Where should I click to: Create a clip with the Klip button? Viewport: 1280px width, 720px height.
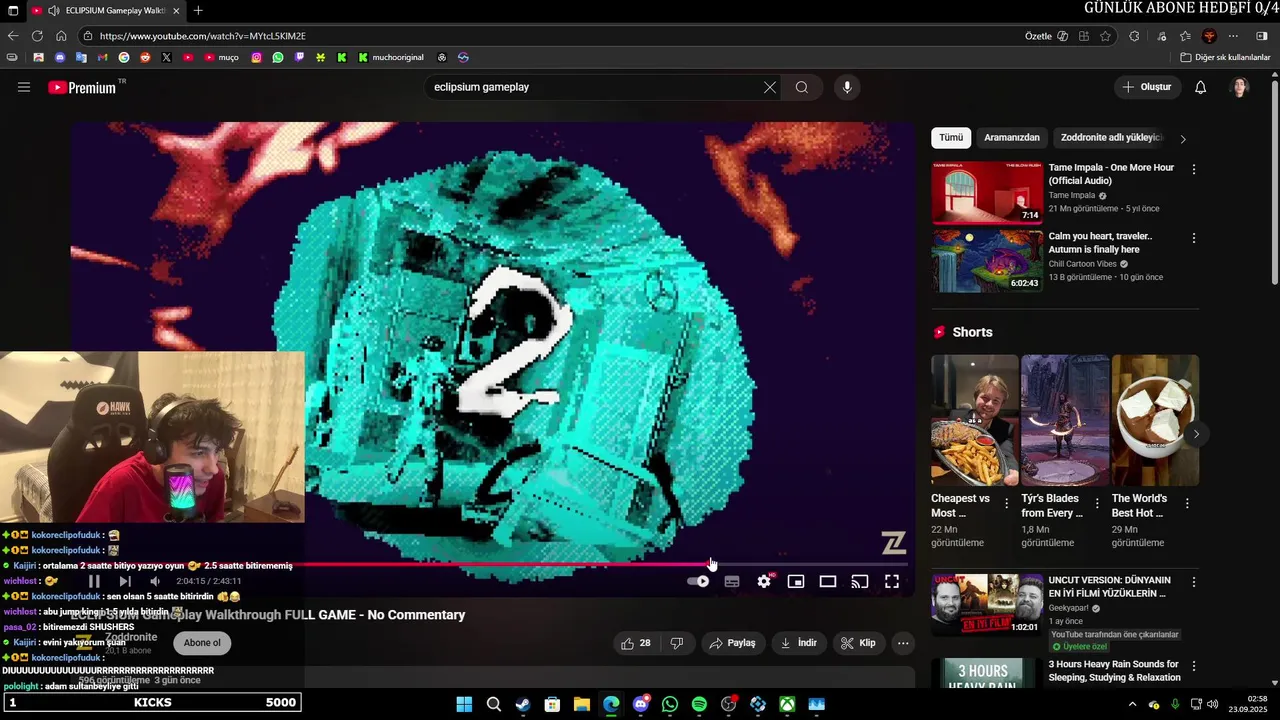coord(859,643)
